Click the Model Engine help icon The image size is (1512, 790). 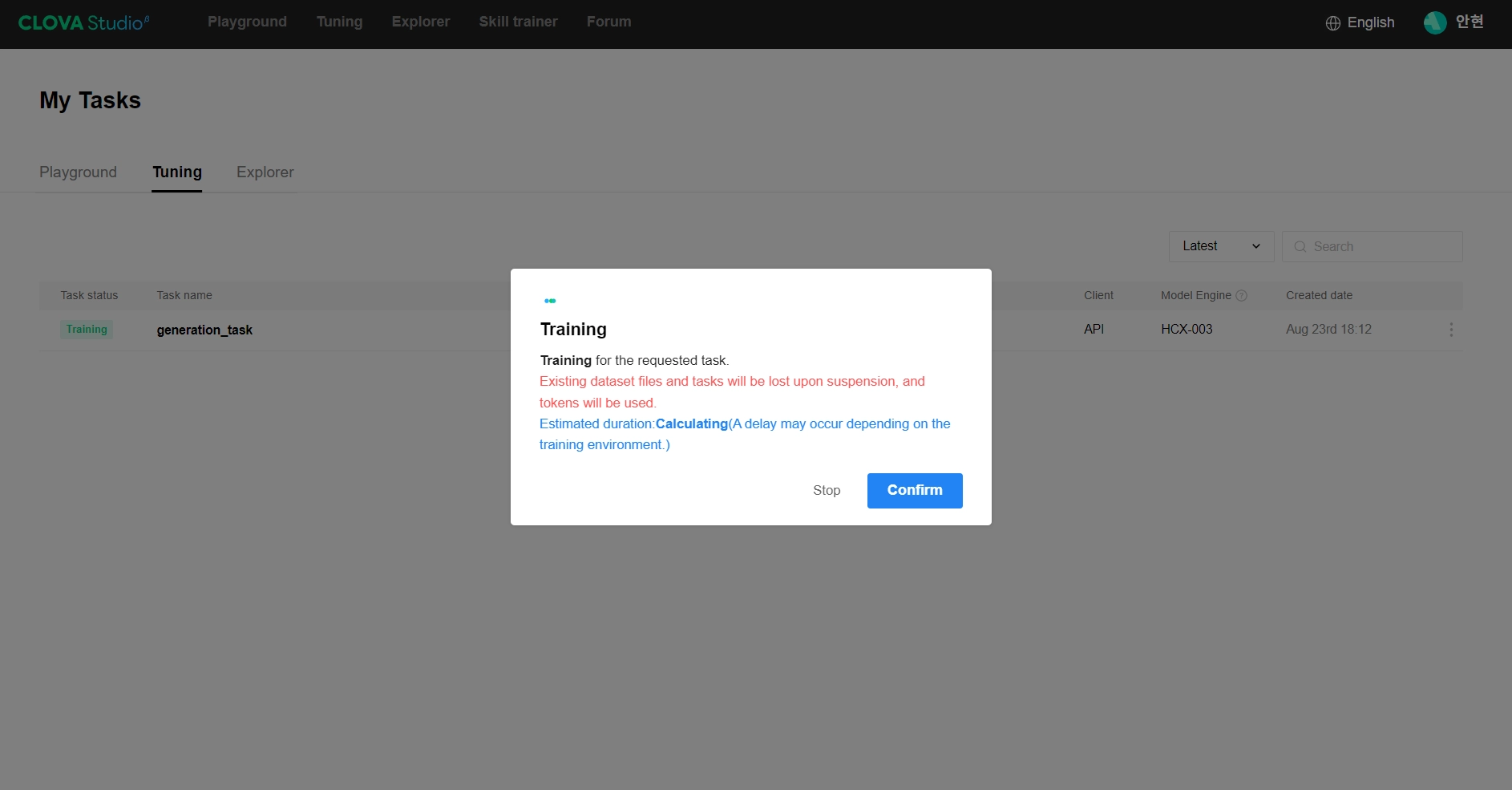[1241, 295]
